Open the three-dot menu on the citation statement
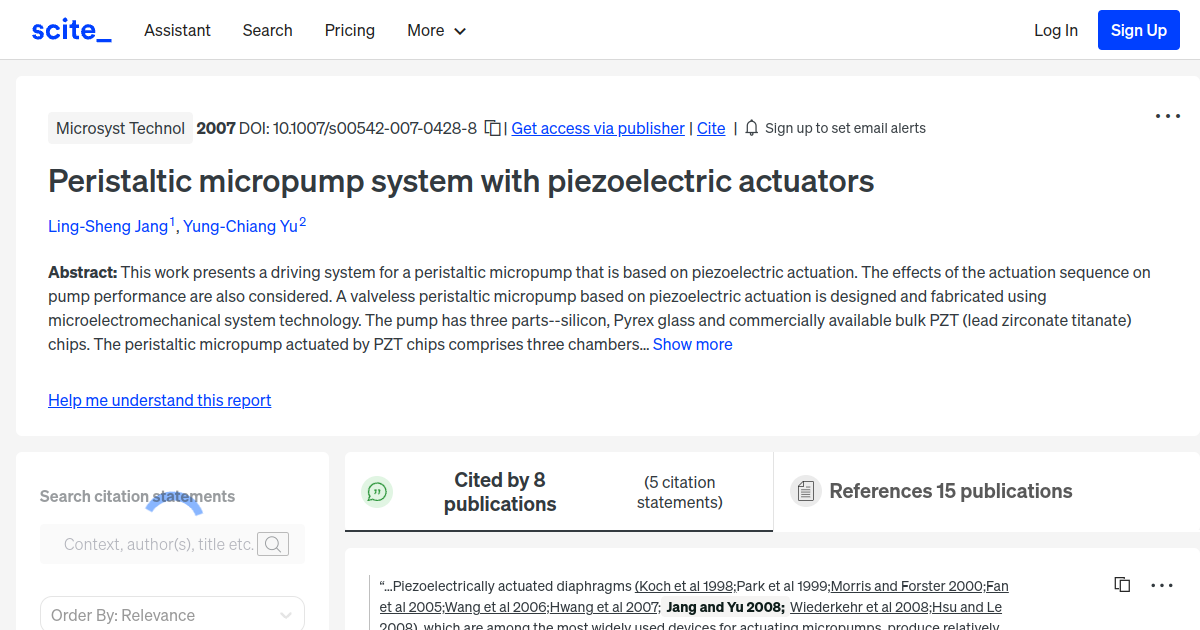The image size is (1200, 630). click(x=1161, y=584)
